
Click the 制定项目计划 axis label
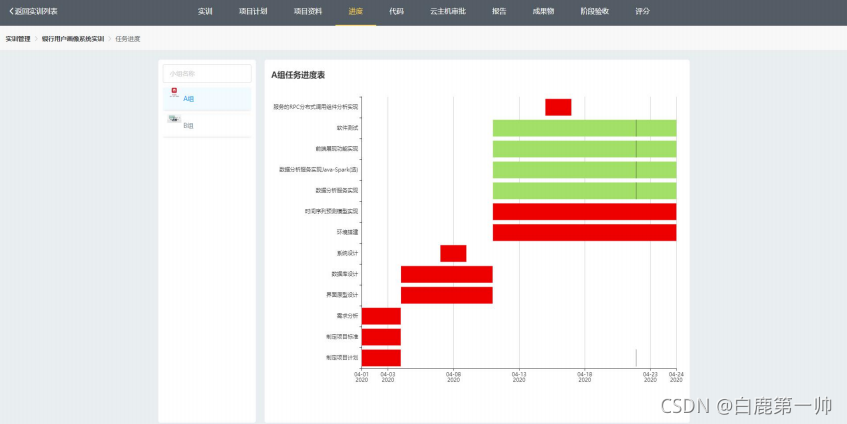tap(342, 358)
